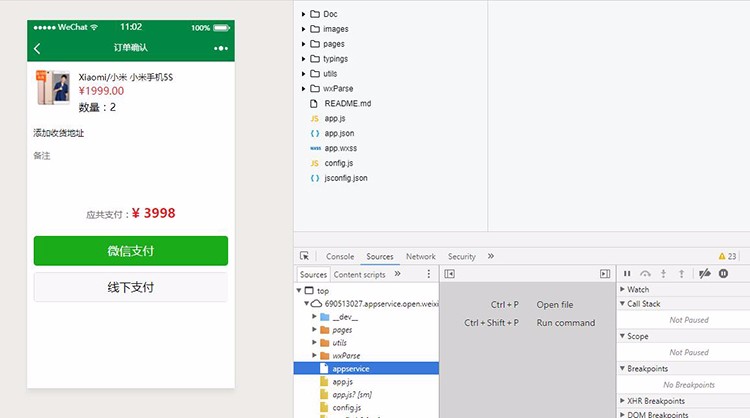The height and width of the screenshot is (418, 750).
Task: Open app.json in the file list
Action: click(x=339, y=133)
